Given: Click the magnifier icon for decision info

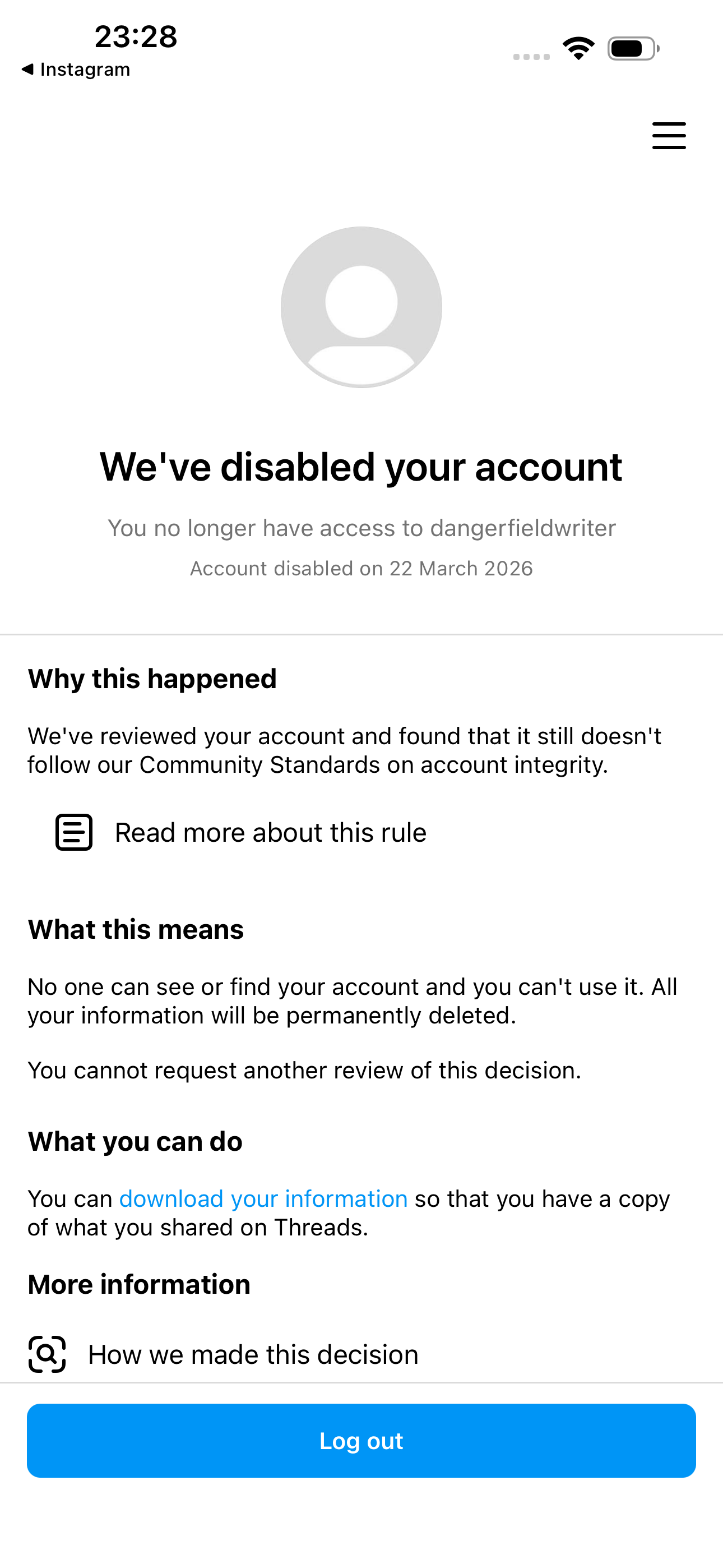Looking at the screenshot, I should click(47, 1354).
